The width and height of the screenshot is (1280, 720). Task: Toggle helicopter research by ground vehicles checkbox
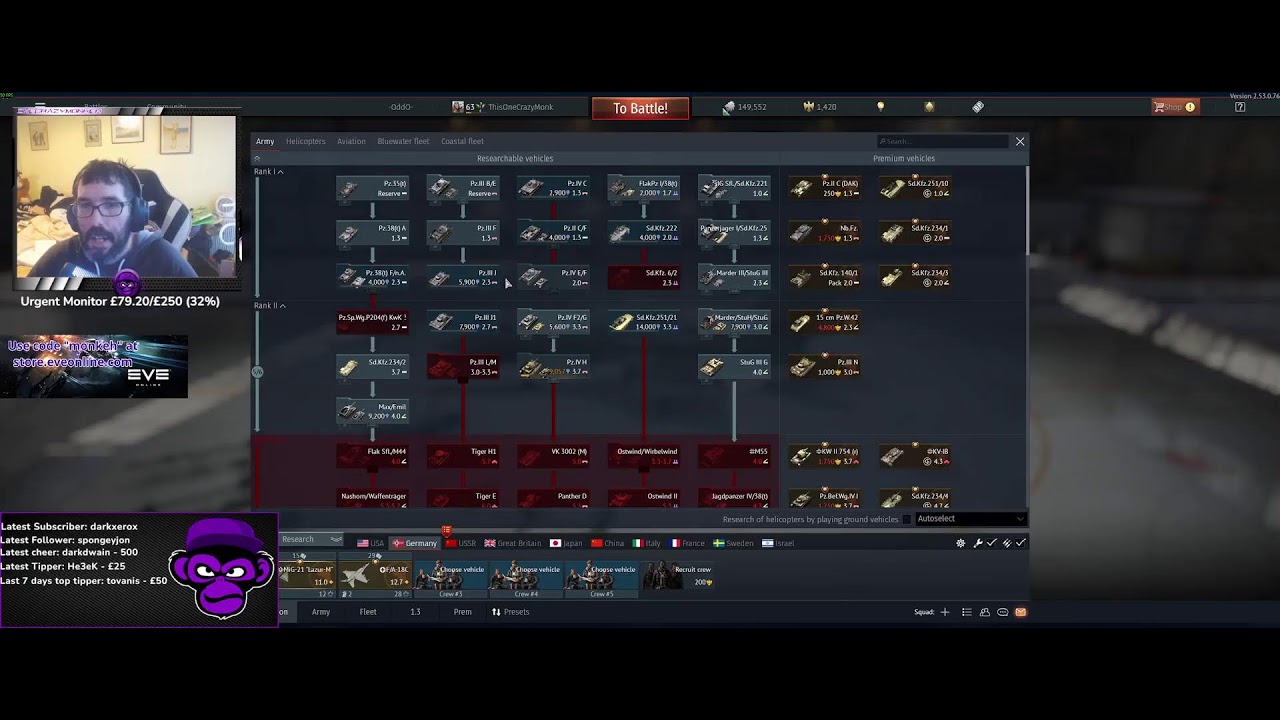908,519
